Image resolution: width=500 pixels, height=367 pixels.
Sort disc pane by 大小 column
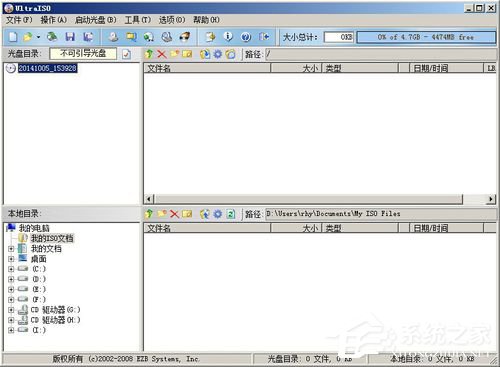click(x=296, y=68)
